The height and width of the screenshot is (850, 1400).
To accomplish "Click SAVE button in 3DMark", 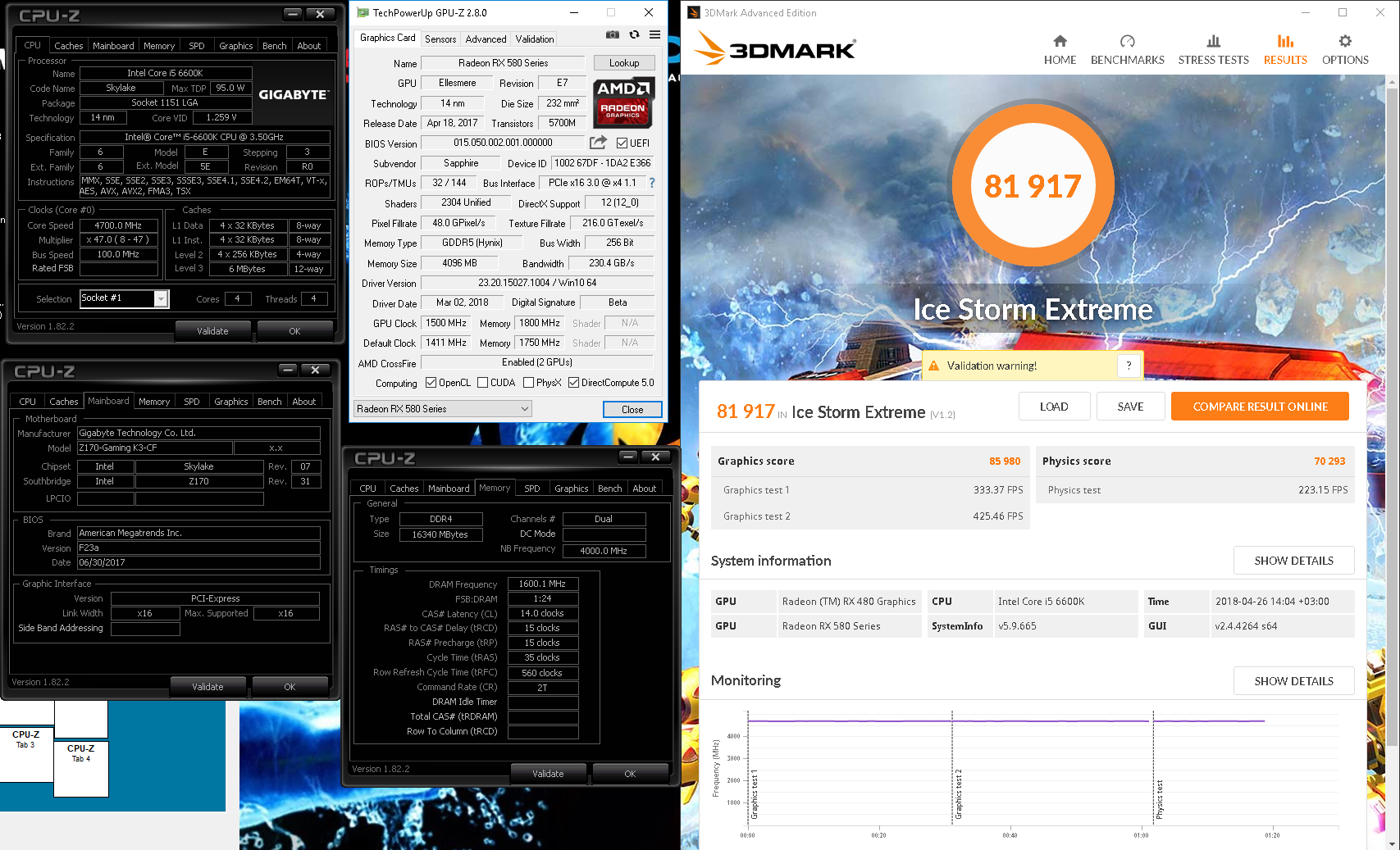I will [1130, 407].
